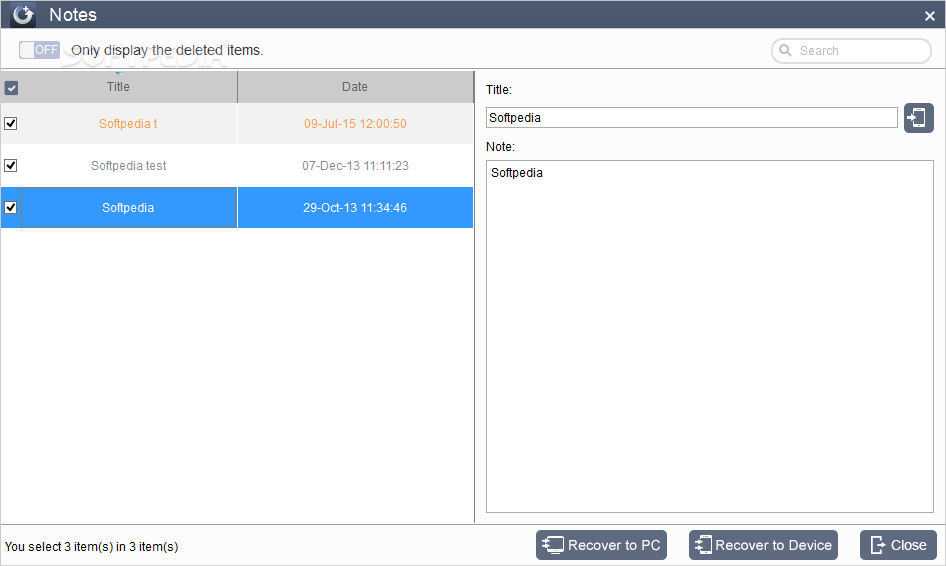Click the Notes app logo icon
This screenshot has height=566, width=946.
[x=23, y=14]
